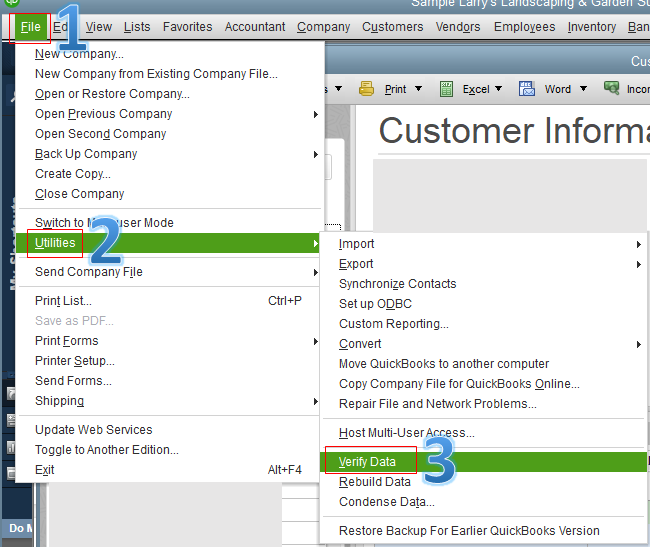Expand Convert submenu
This screenshot has width=650, height=547.
(484, 344)
